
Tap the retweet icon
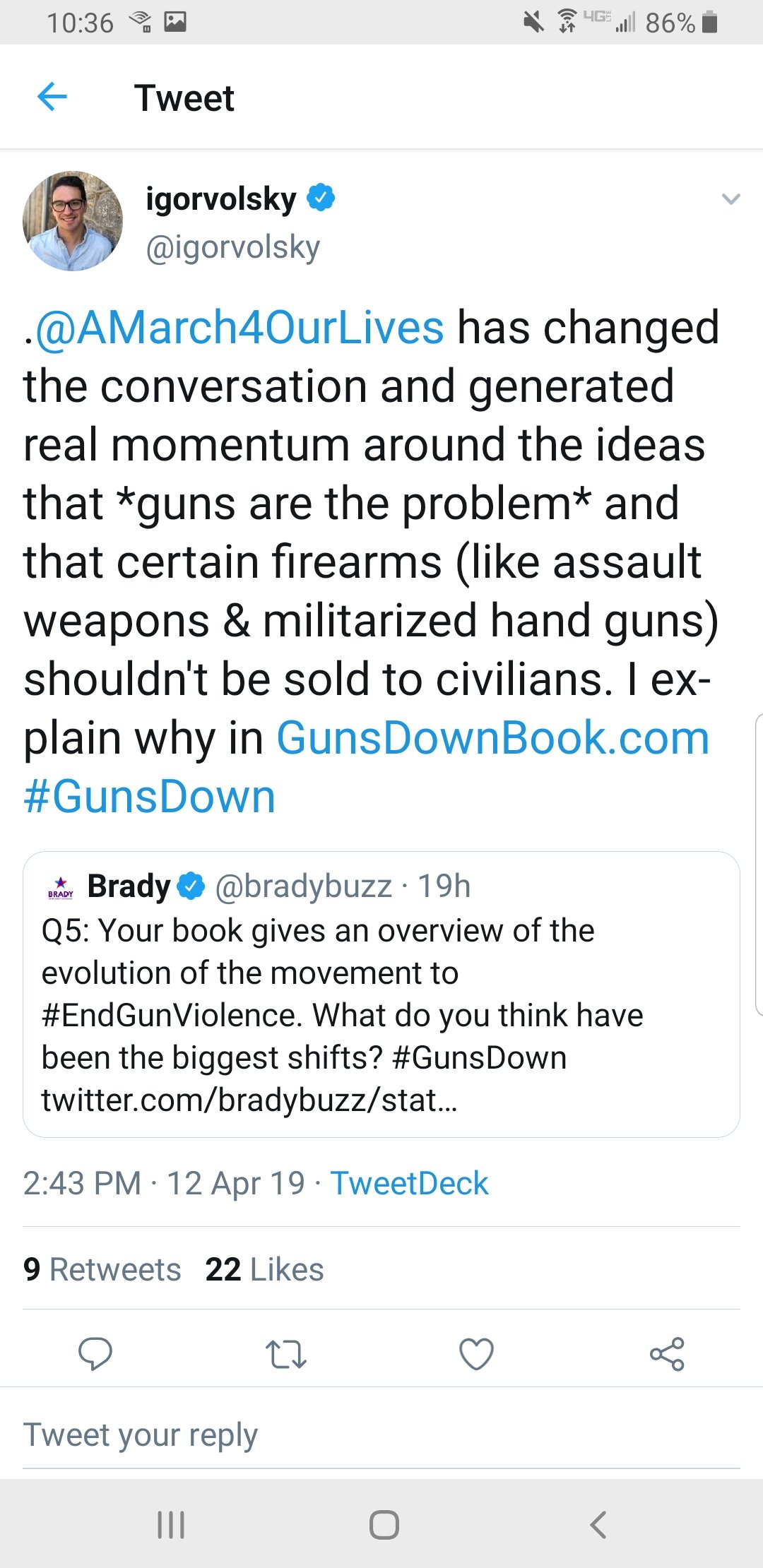(285, 1354)
